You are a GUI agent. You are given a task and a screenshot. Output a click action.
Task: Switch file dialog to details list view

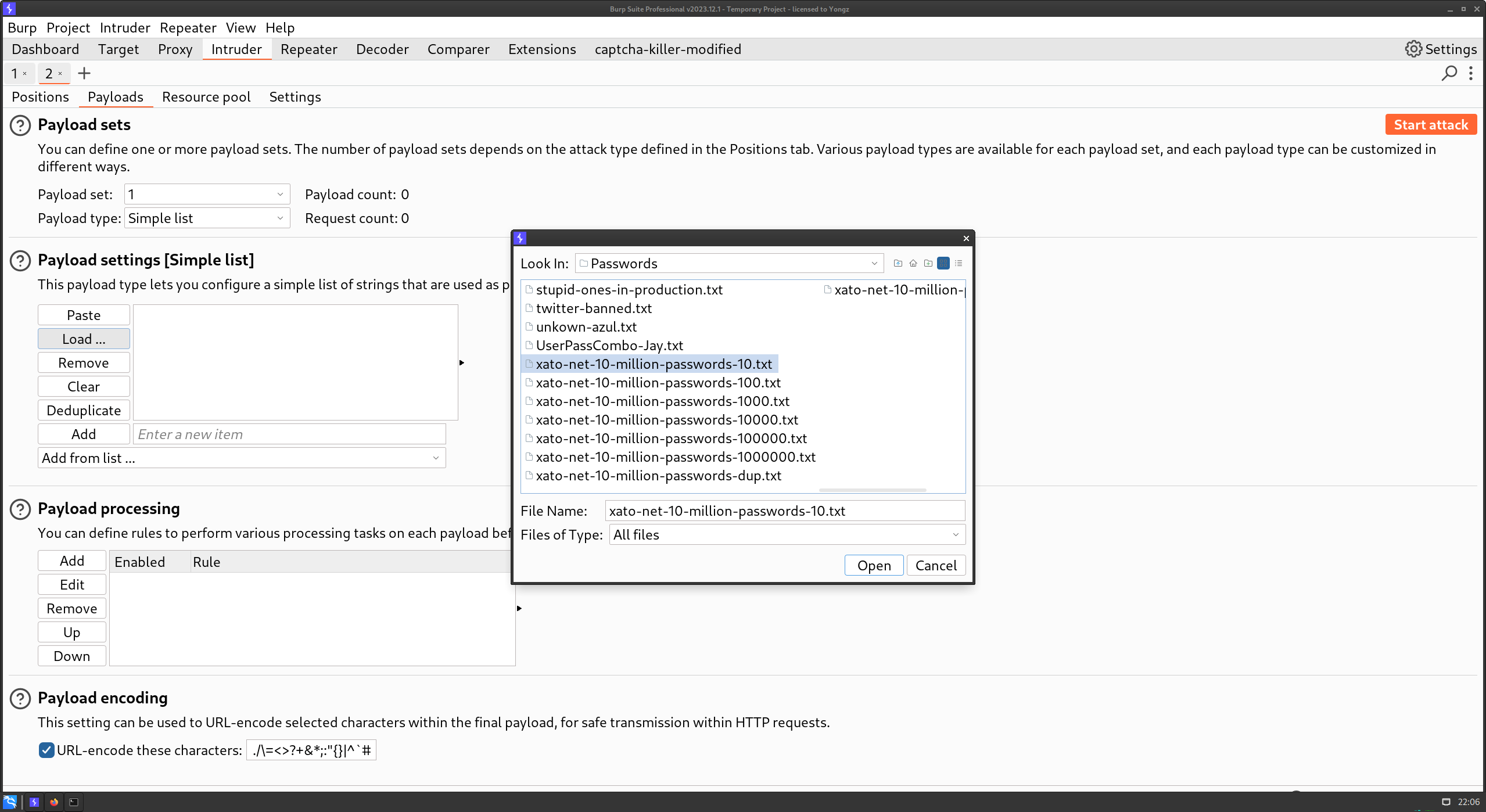[959, 263]
